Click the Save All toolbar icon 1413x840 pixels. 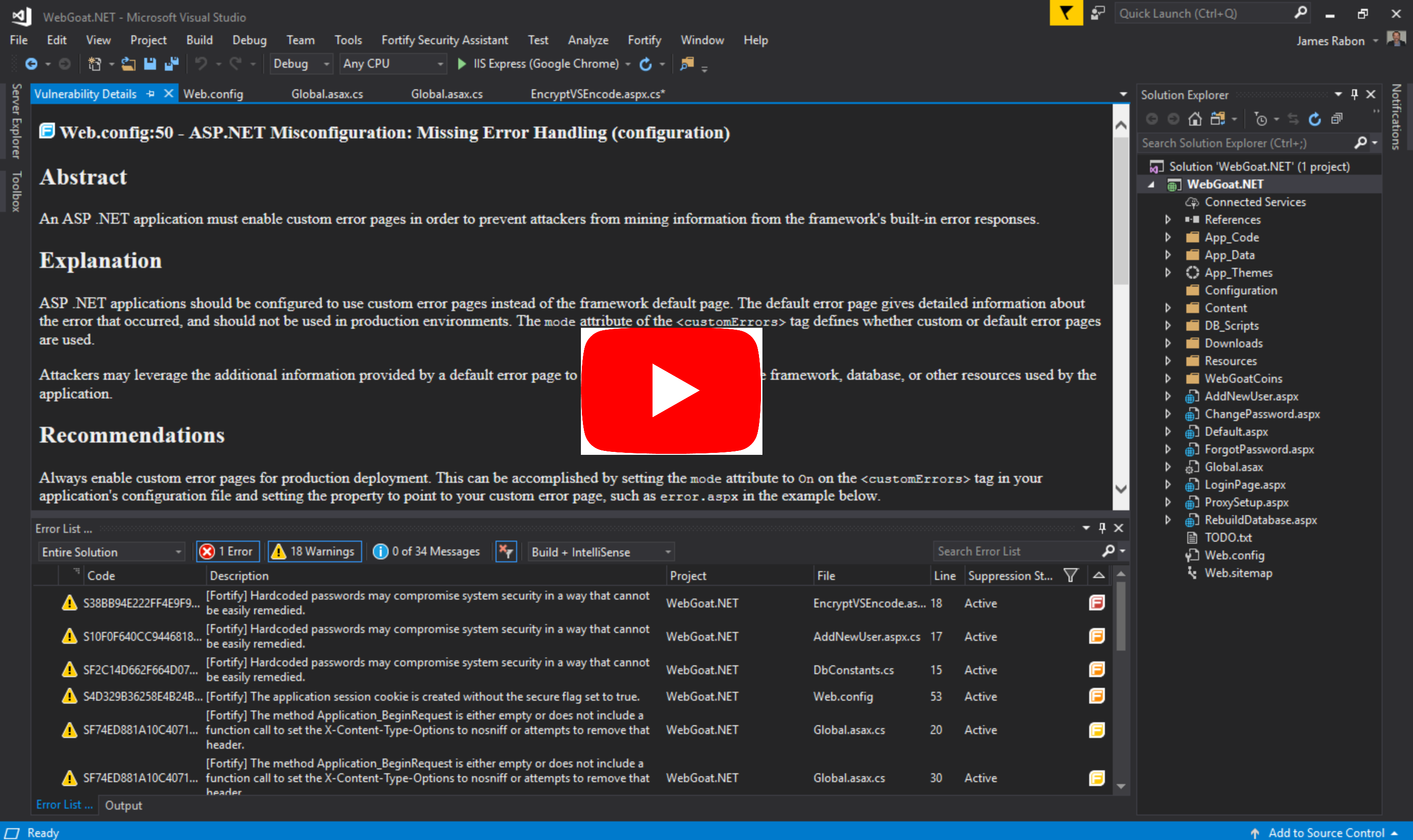(x=171, y=64)
